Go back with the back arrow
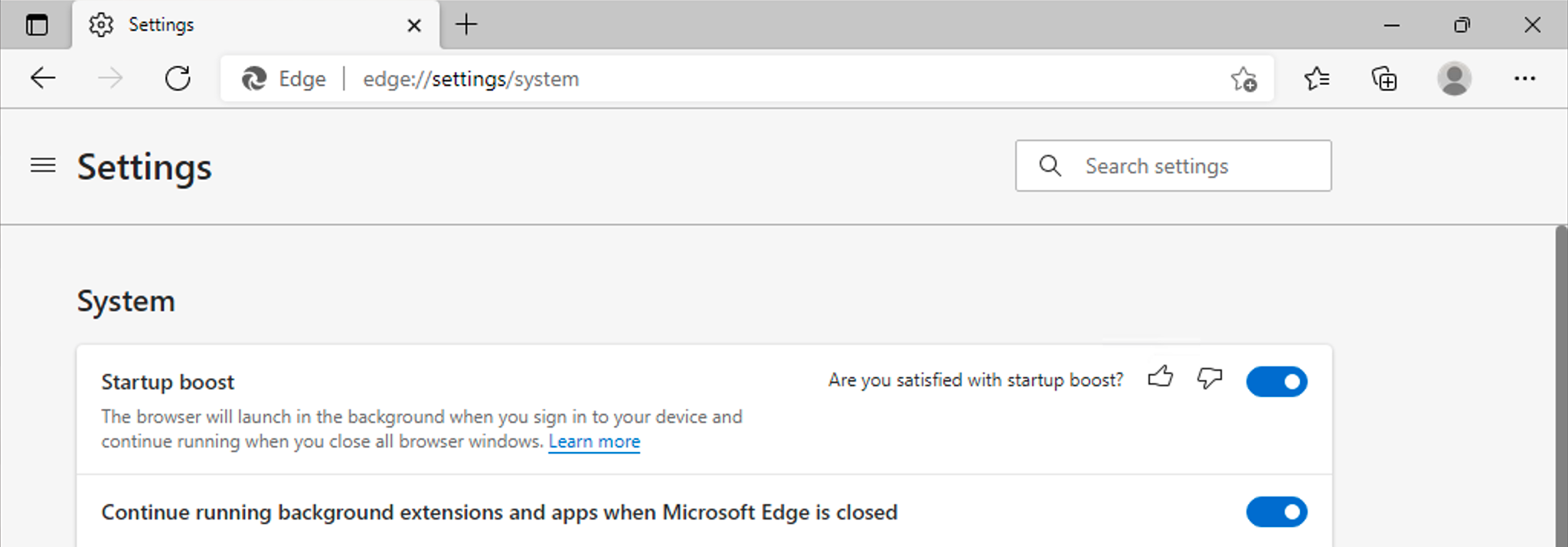This screenshot has height=547, width=1568. (43, 78)
